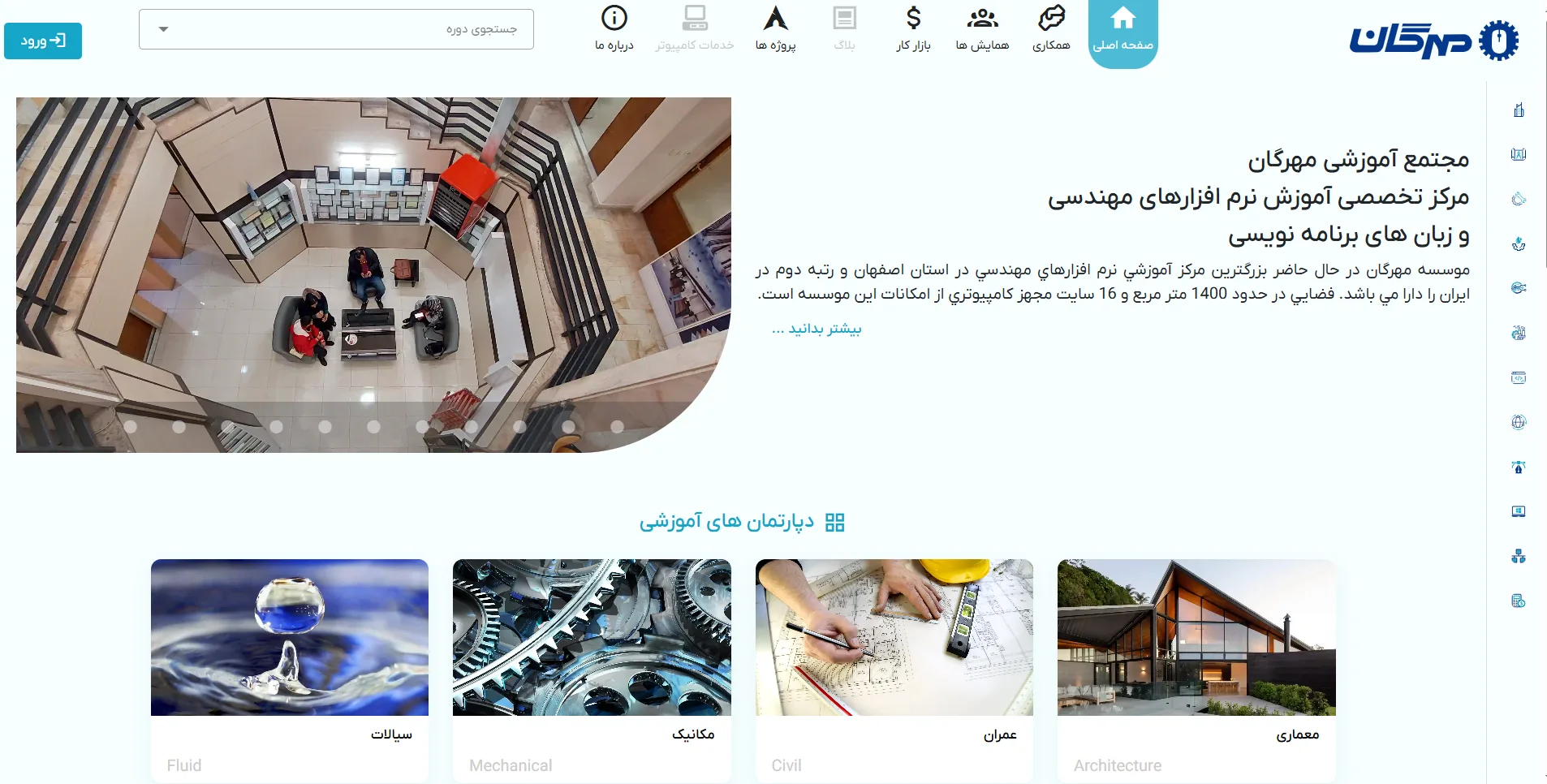Select the sixth (middle) slideshow dot
Viewport: 1547px width, 784px height.
pyautogui.click(x=373, y=426)
